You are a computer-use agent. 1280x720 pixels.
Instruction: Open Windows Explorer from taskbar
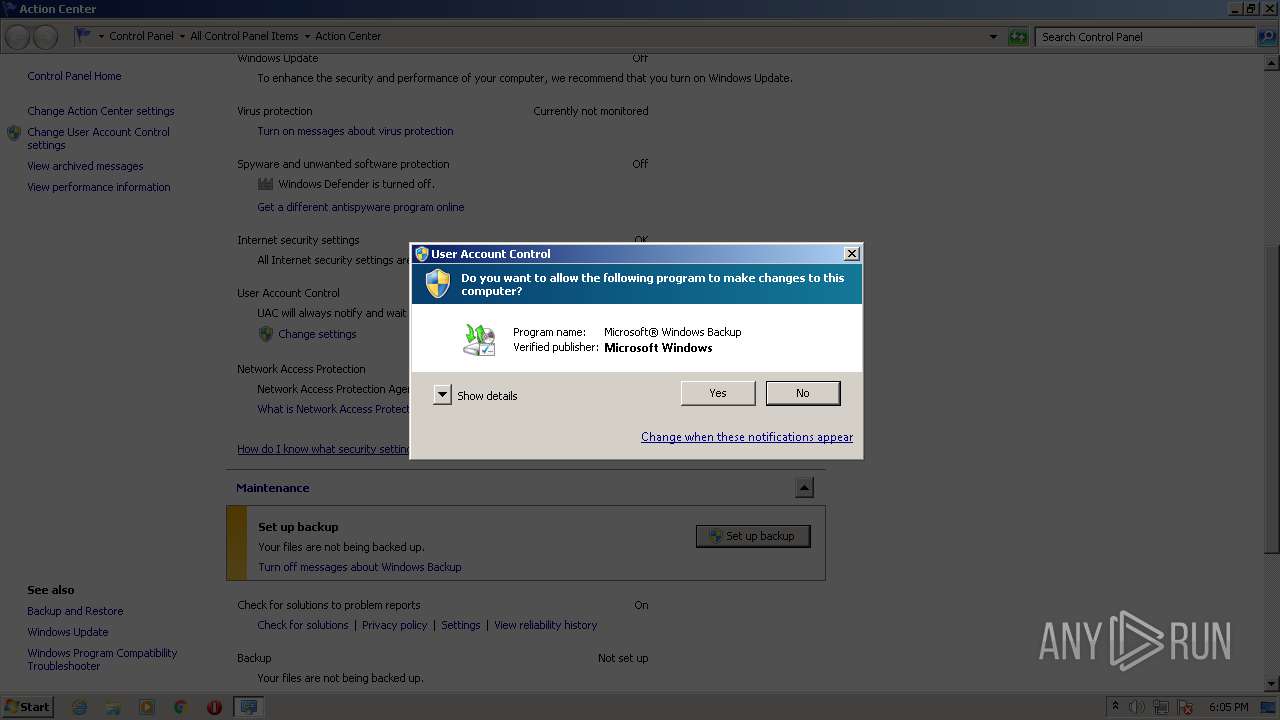(113, 707)
